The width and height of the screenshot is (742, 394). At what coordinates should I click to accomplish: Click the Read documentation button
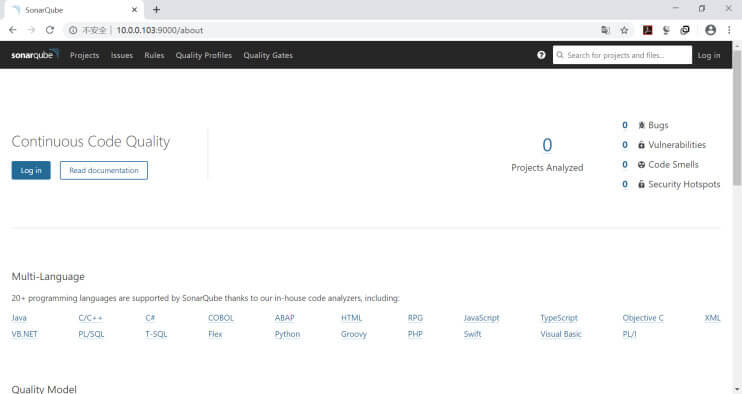pyautogui.click(x=104, y=170)
